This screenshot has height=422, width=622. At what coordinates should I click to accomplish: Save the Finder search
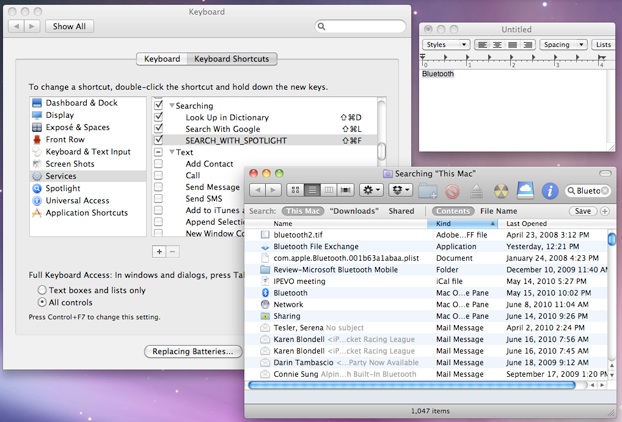pos(583,211)
